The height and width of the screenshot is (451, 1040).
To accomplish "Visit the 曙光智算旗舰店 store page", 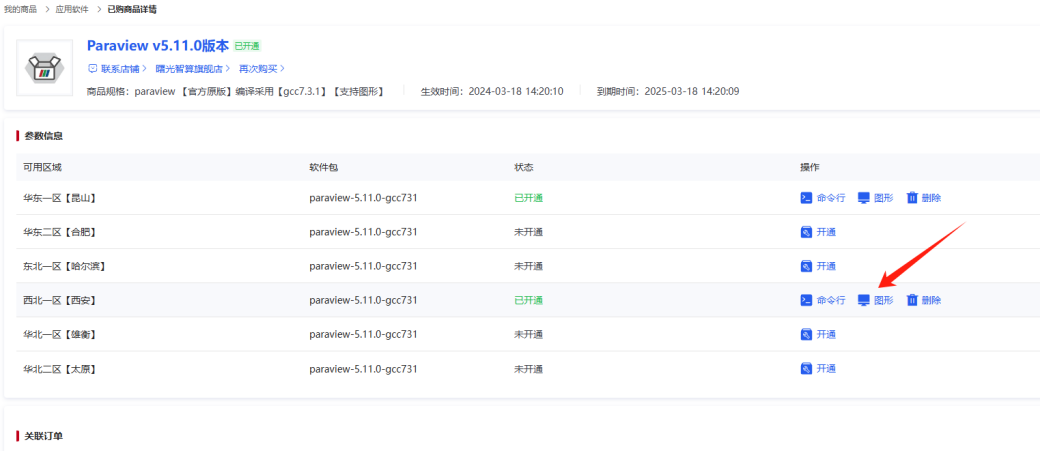I will pyautogui.click(x=191, y=68).
